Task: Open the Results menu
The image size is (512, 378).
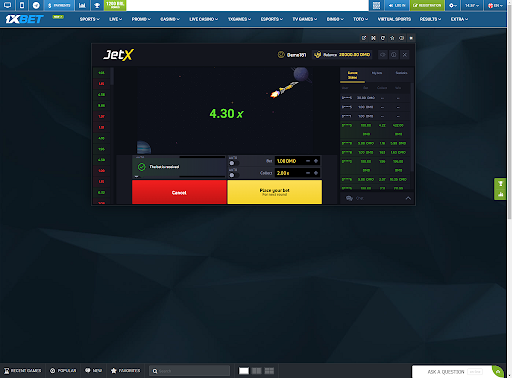Action: pos(430,19)
